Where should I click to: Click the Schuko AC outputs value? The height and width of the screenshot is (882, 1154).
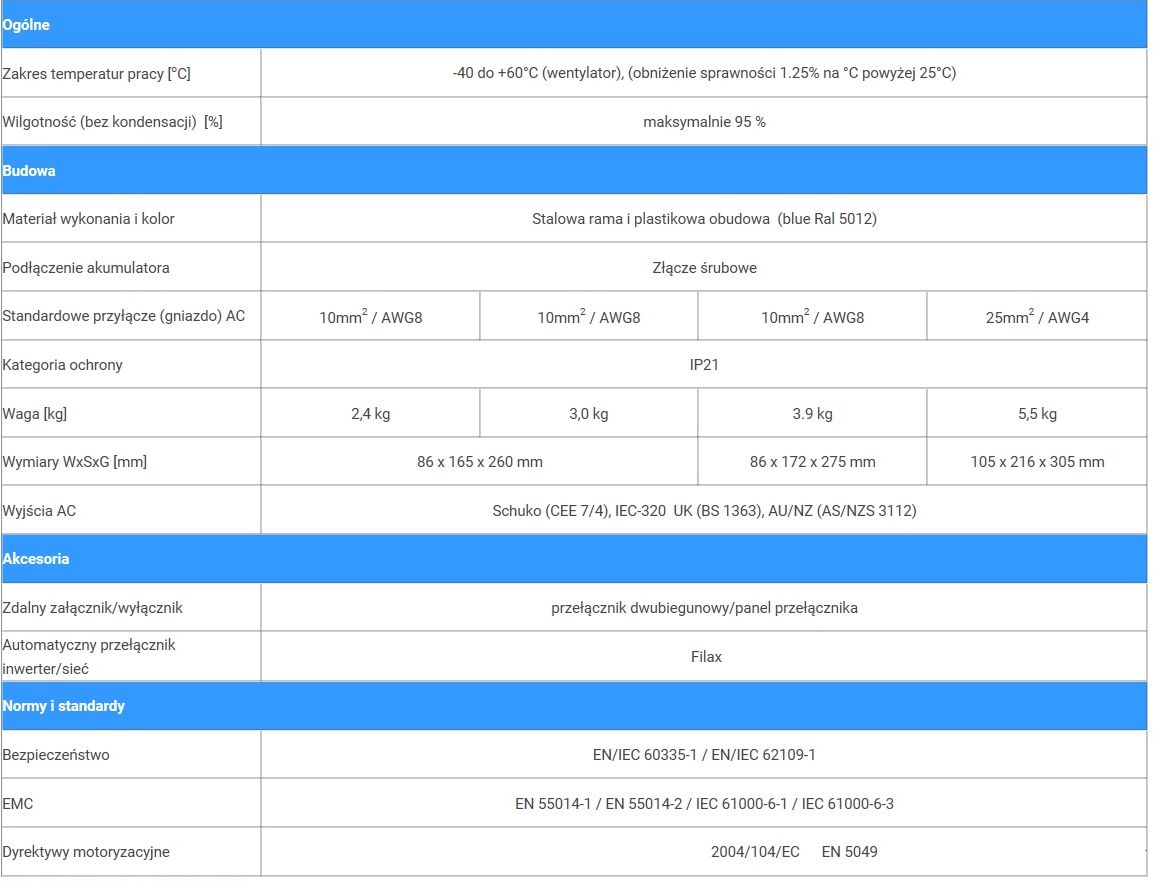coord(704,511)
